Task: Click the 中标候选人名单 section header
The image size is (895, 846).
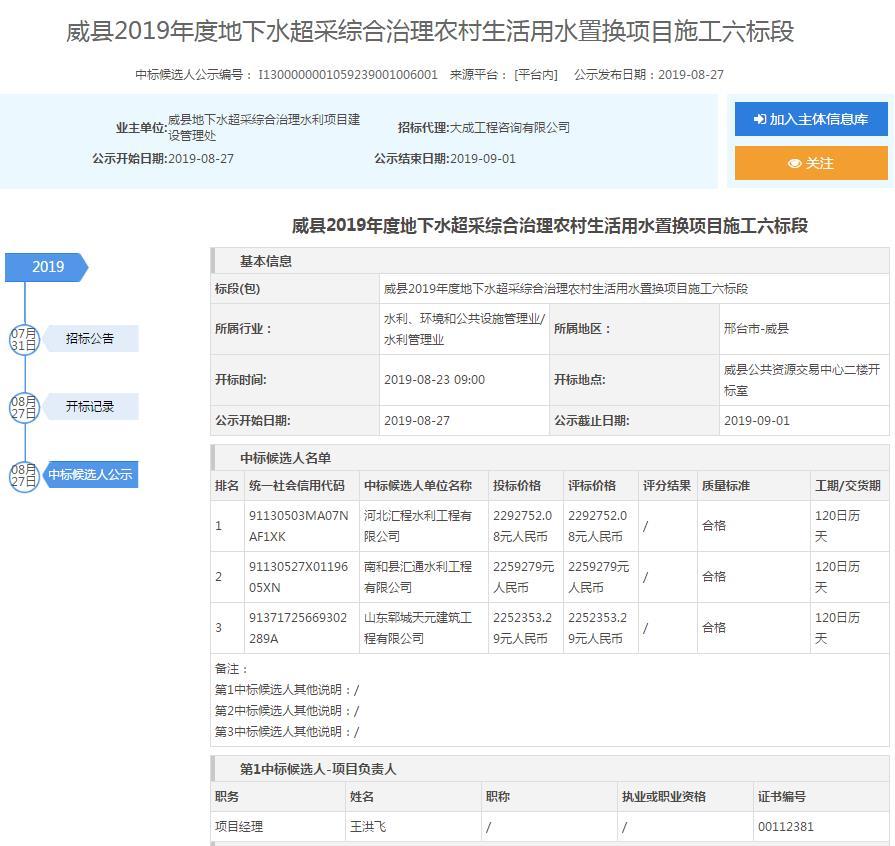Action: click(285, 458)
